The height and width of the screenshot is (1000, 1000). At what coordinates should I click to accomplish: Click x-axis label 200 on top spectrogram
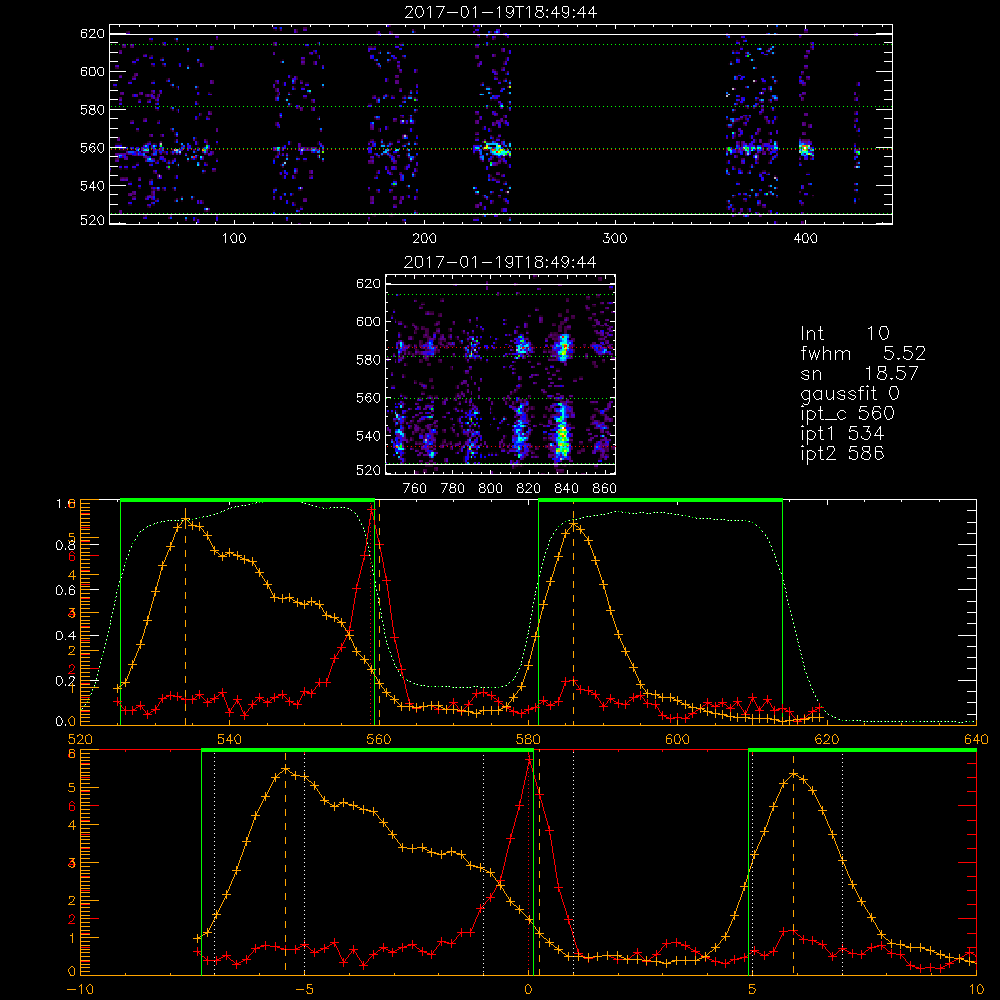424,239
